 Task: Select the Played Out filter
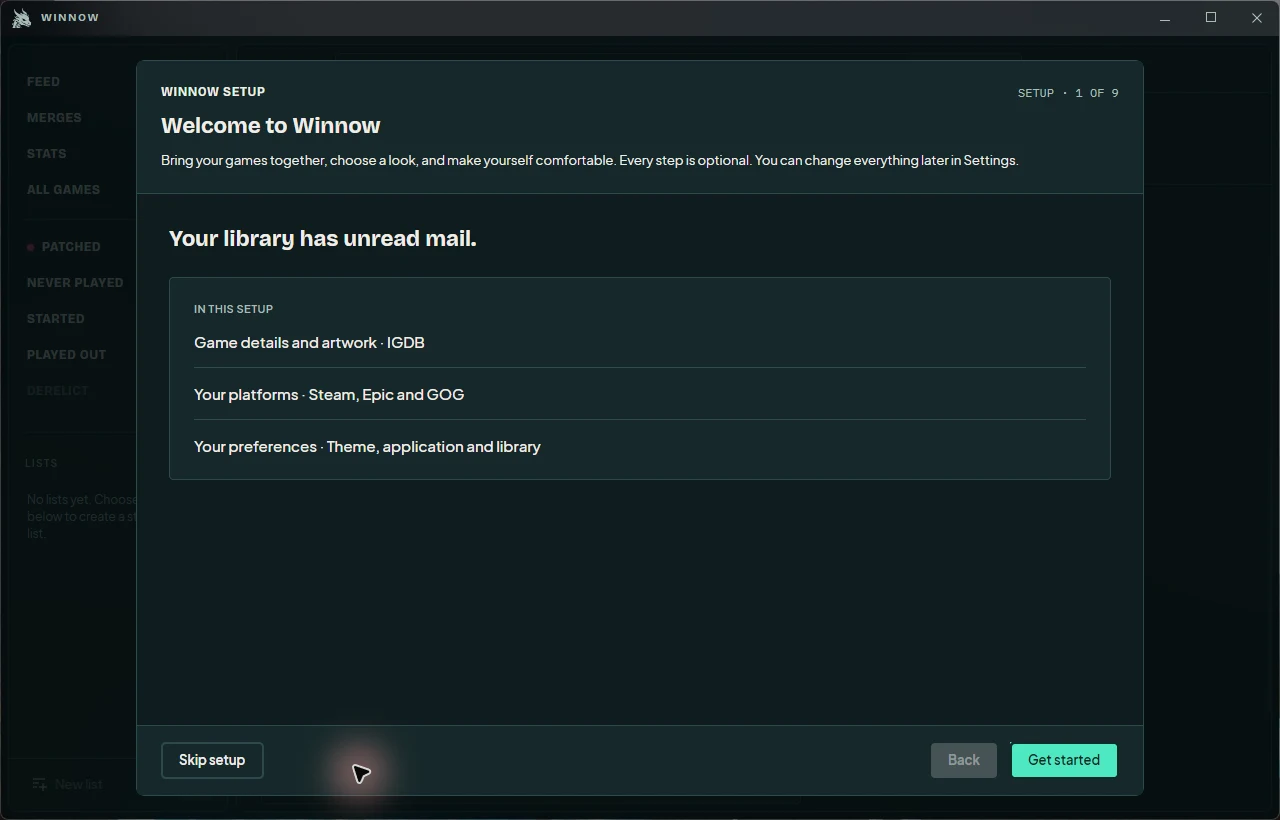pos(66,355)
